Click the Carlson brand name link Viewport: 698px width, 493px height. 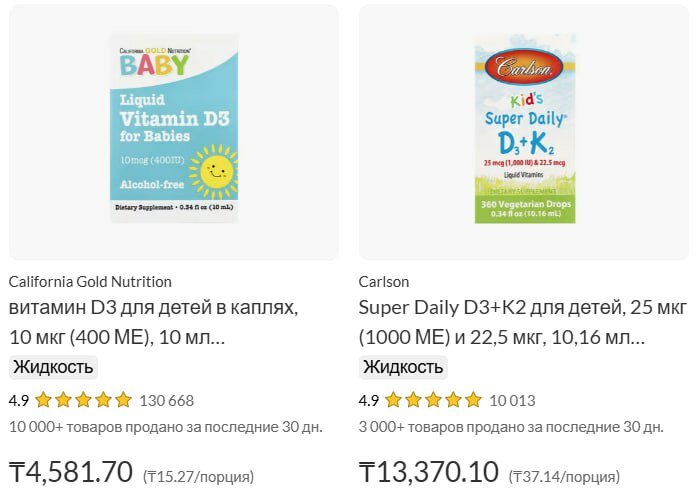(384, 281)
